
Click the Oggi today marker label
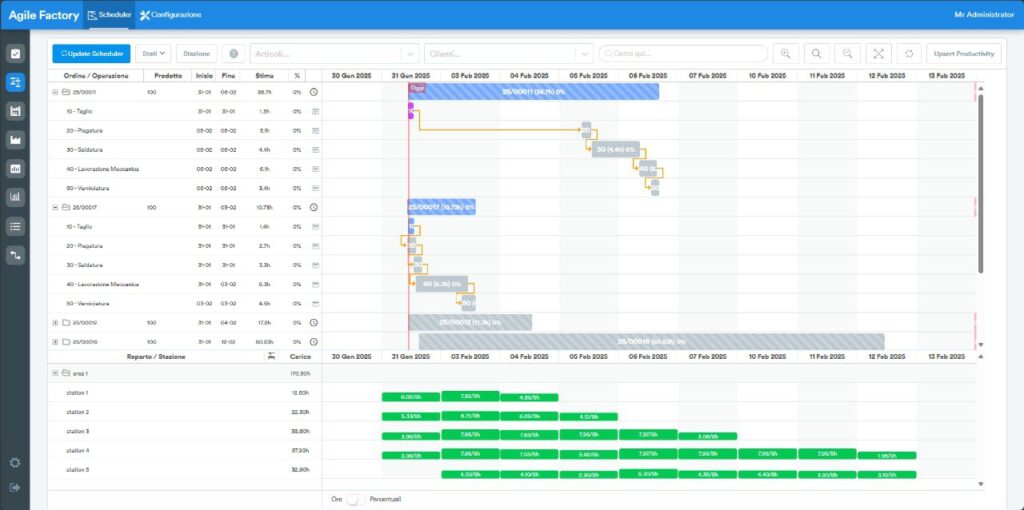point(417,88)
